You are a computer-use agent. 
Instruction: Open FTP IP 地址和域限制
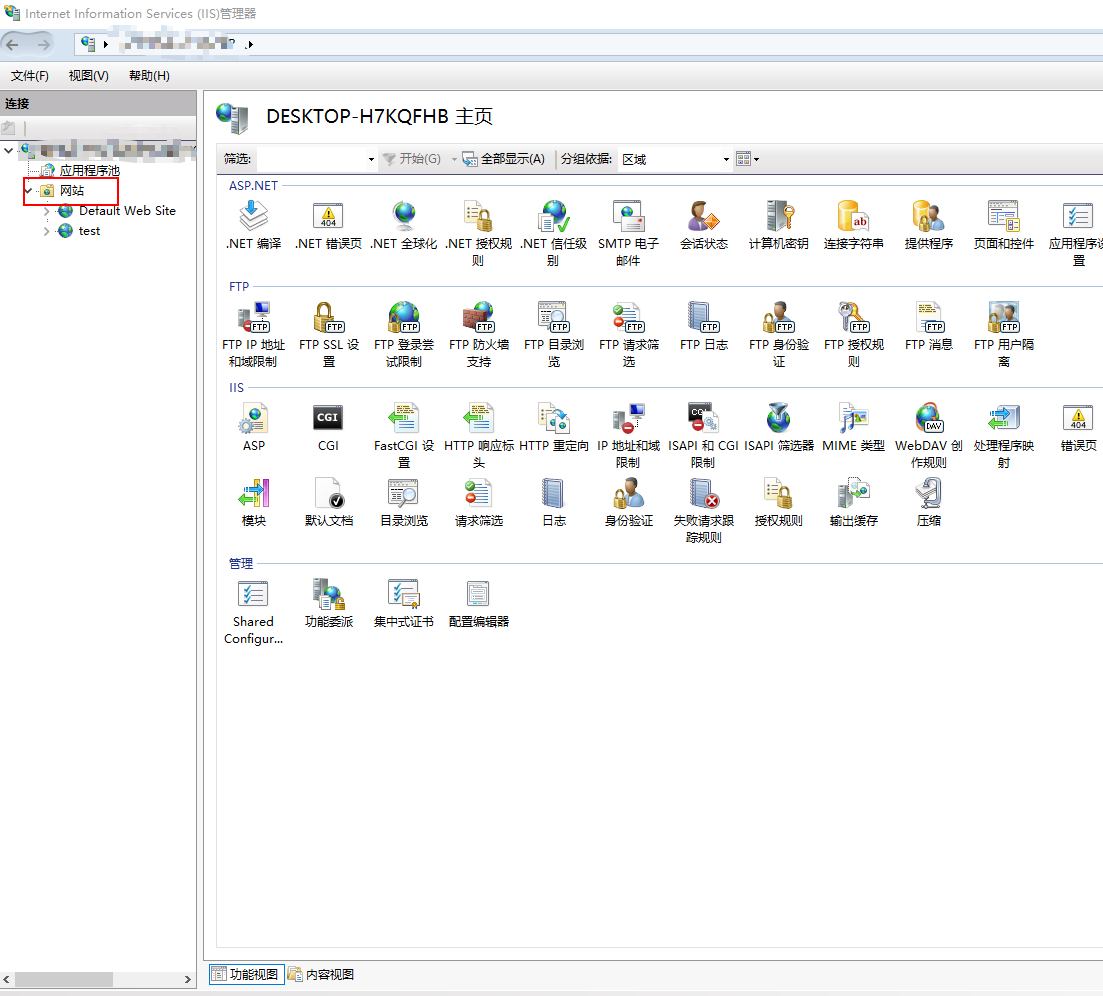tap(253, 334)
